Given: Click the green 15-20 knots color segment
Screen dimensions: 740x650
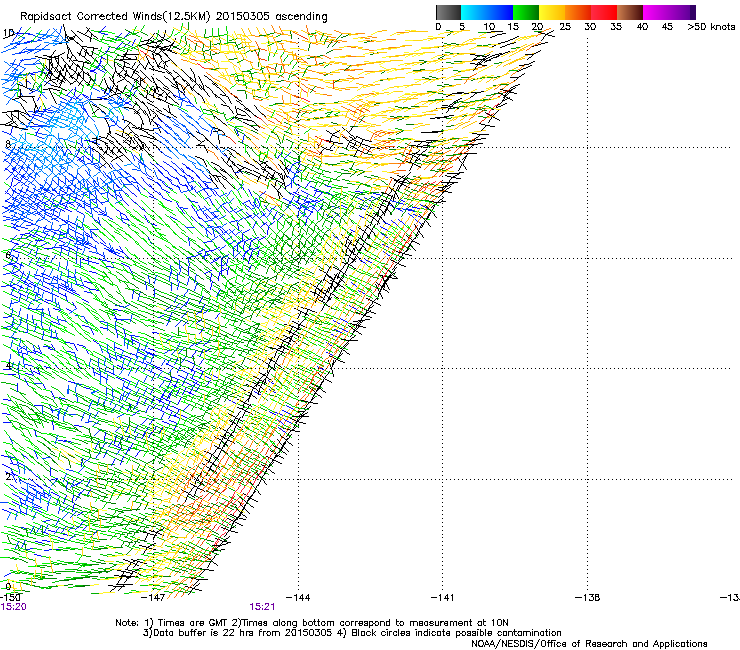Looking at the screenshot, I should (x=526, y=12).
